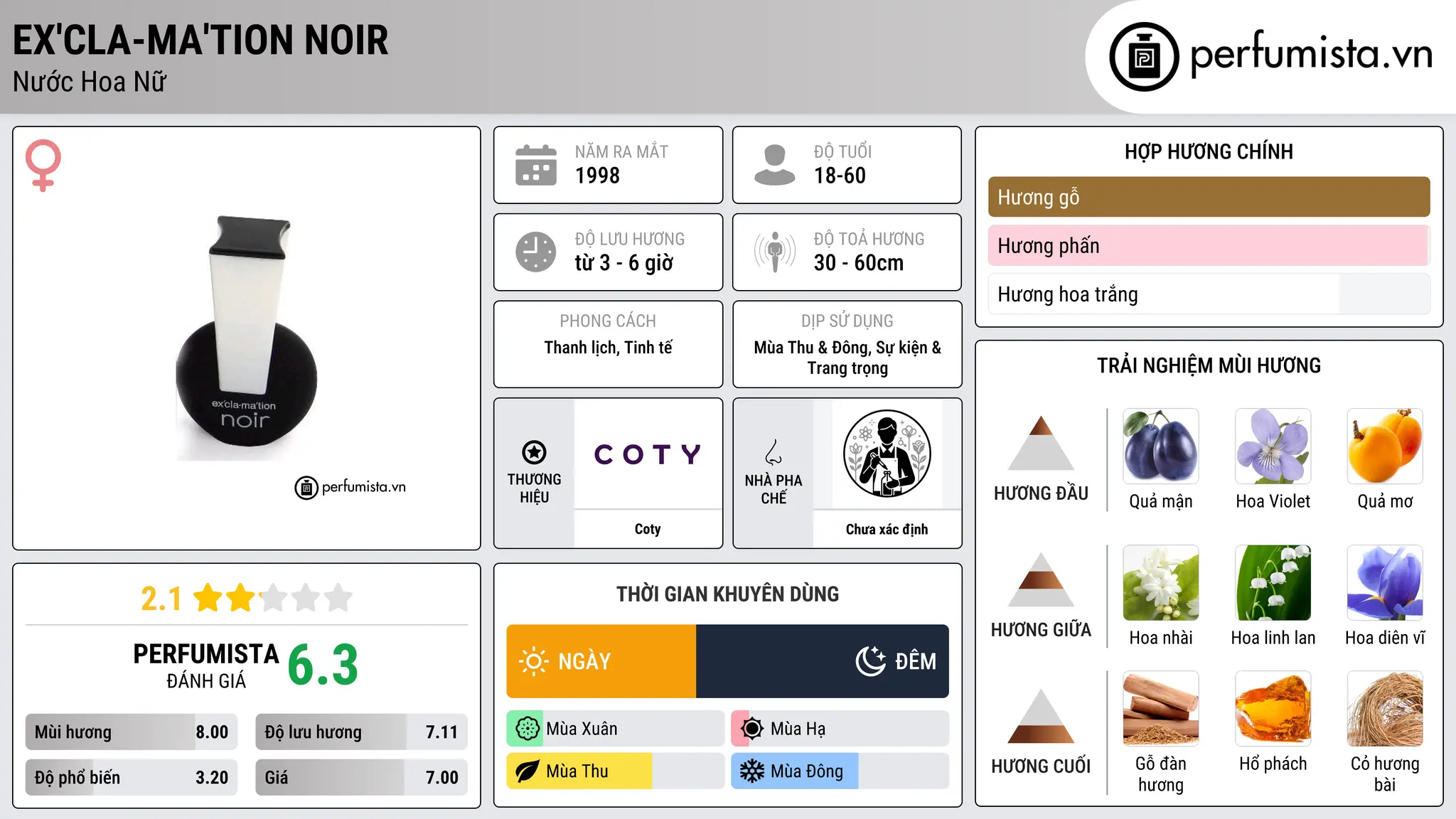Click the Dịp sử dụng occasion text

point(847,358)
